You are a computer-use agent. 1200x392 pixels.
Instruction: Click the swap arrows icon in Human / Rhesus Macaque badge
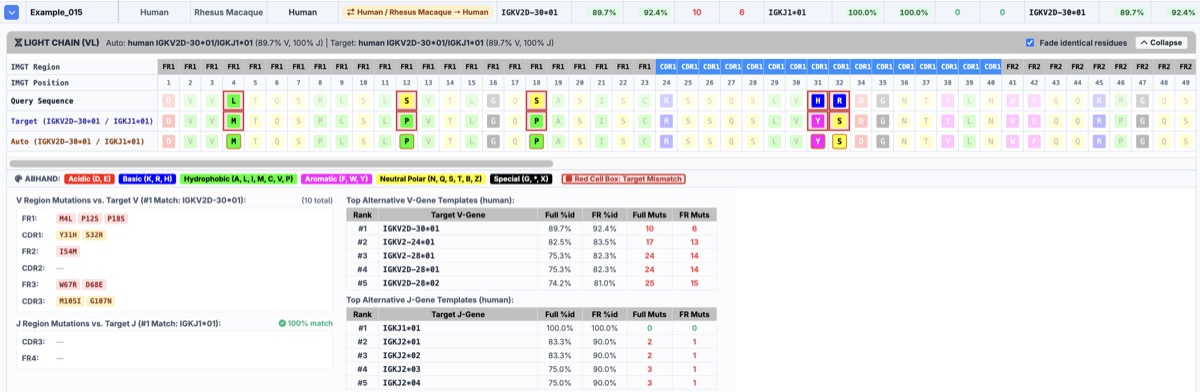point(351,12)
